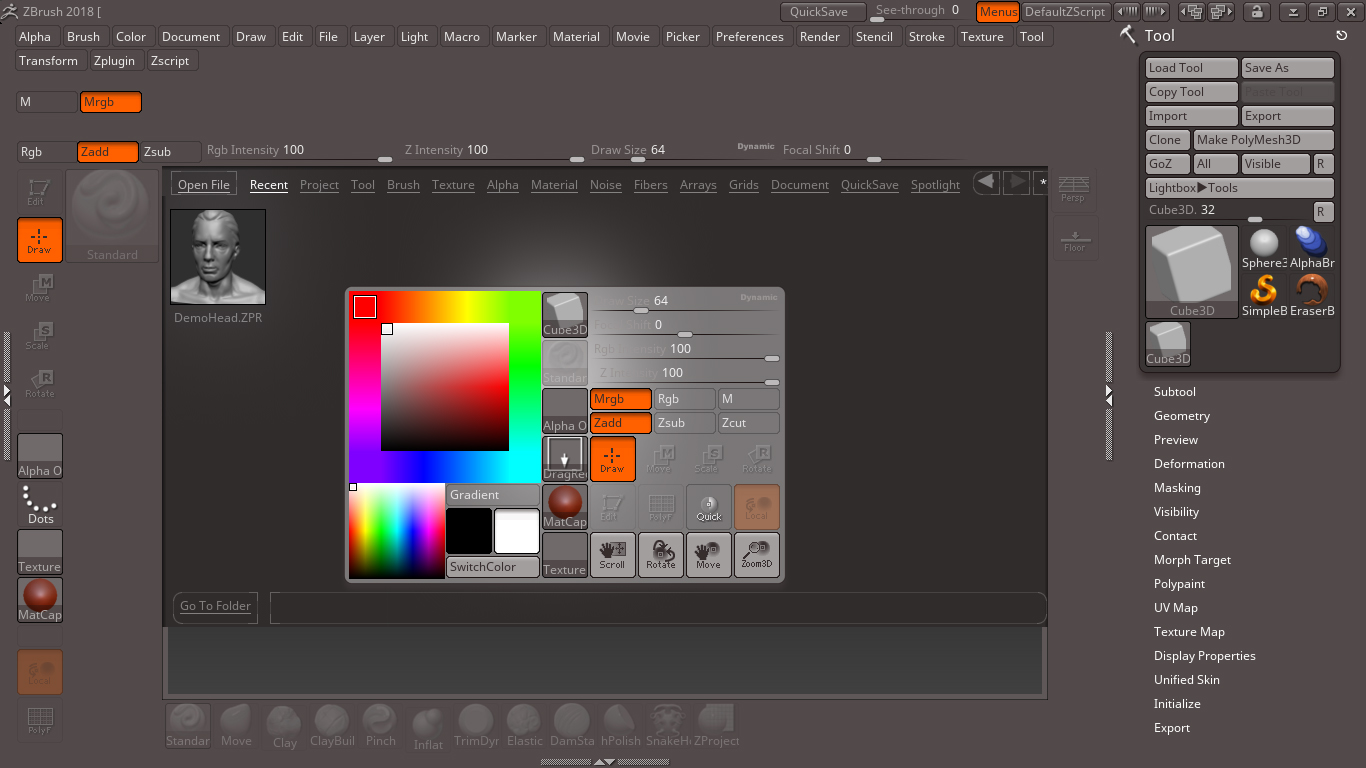Toggle Draw mode in left shelf
Image resolution: width=1366 pixels, height=768 pixels.
pos(40,240)
